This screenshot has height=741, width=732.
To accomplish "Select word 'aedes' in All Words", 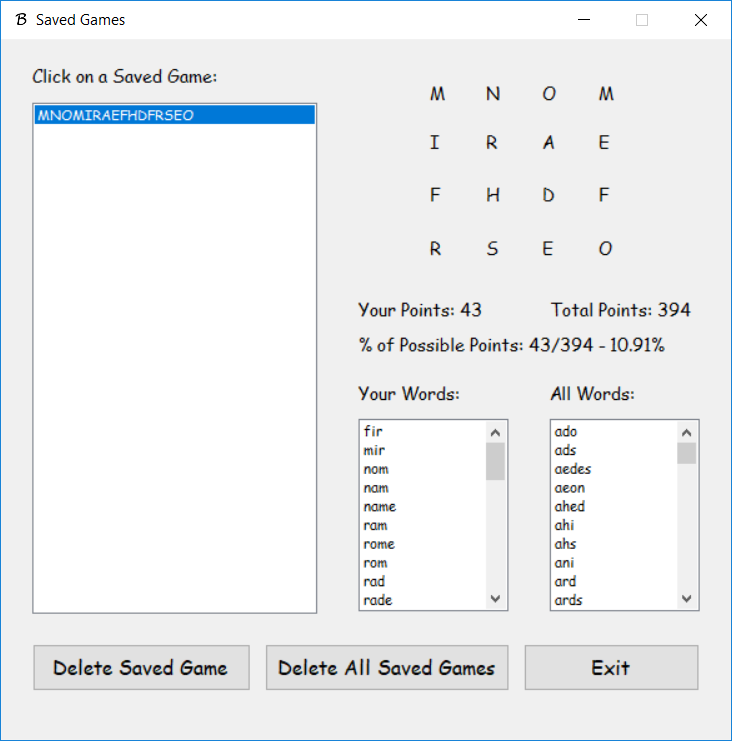I will (573, 470).
